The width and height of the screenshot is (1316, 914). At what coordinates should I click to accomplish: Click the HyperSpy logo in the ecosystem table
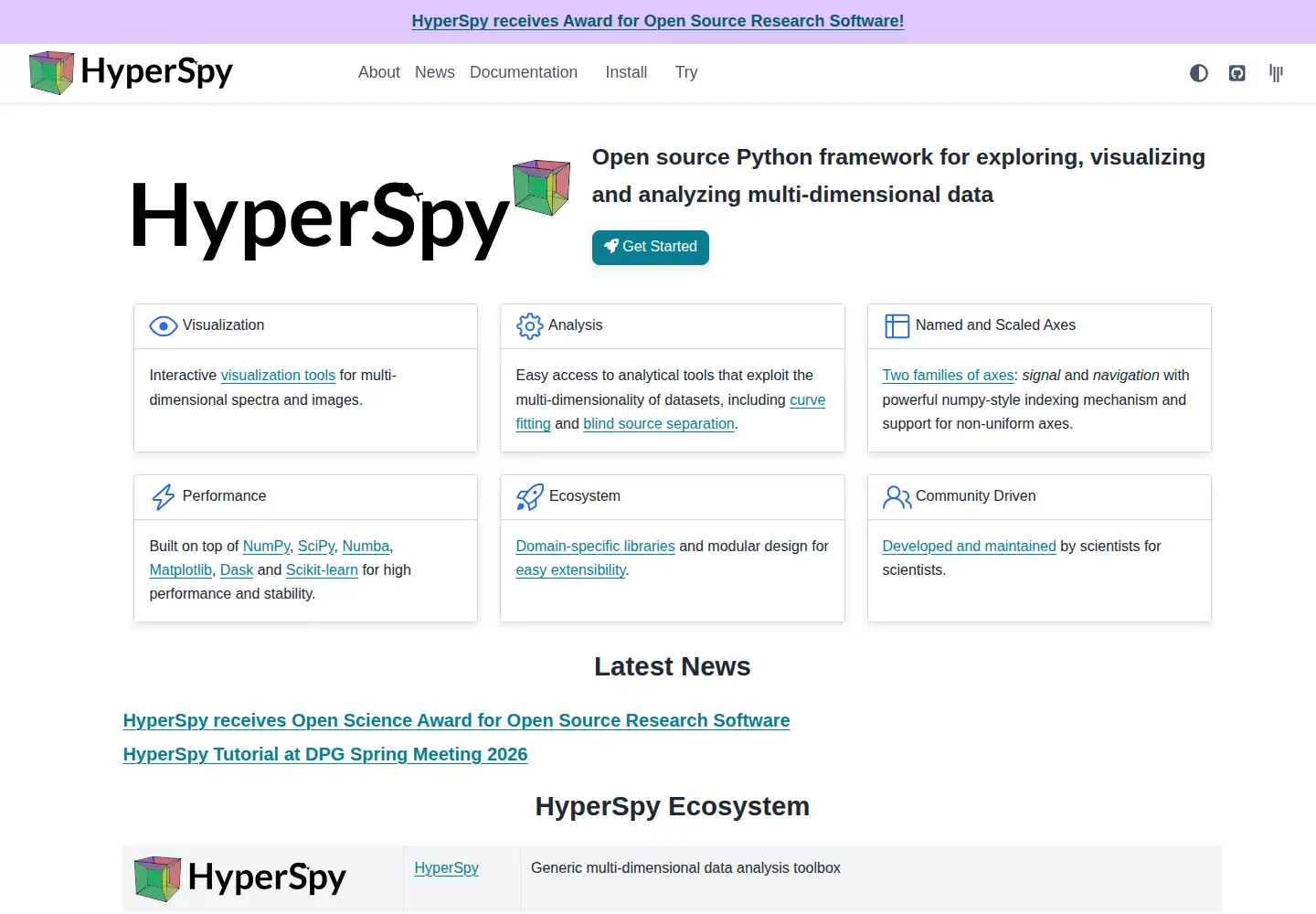tap(240, 878)
